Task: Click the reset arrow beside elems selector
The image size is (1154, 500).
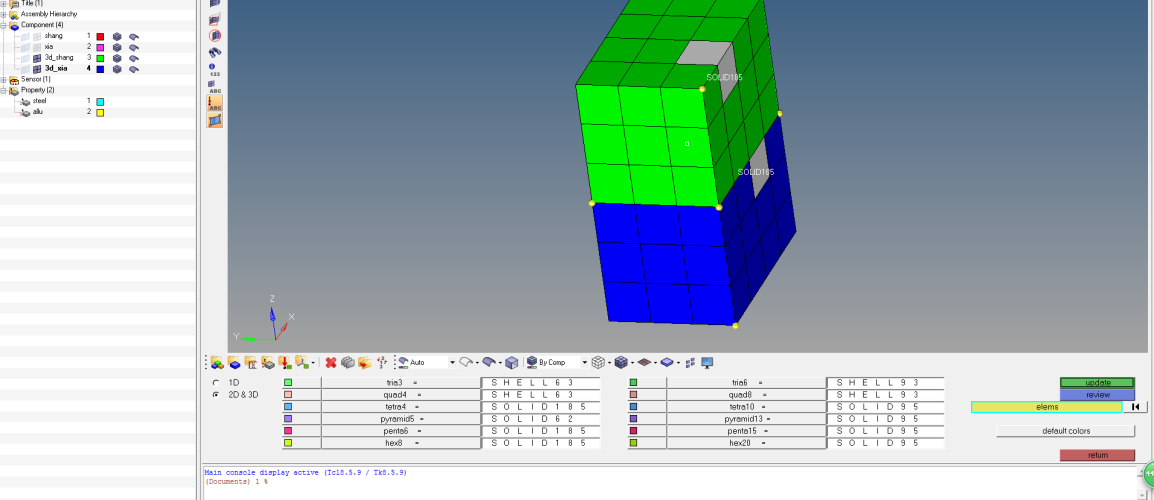Action: (x=1135, y=407)
